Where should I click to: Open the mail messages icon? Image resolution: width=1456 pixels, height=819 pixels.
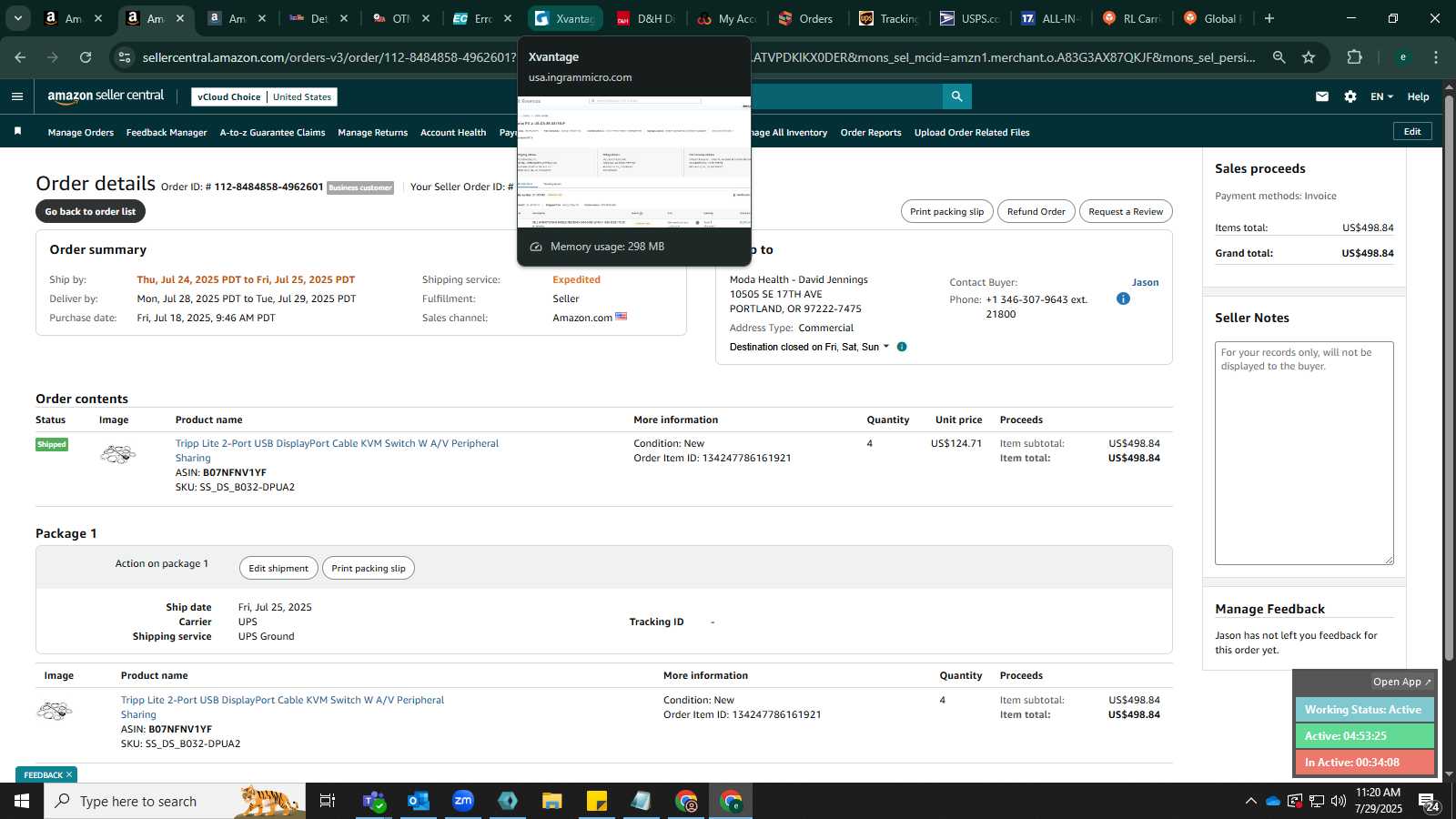point(1322,96)
